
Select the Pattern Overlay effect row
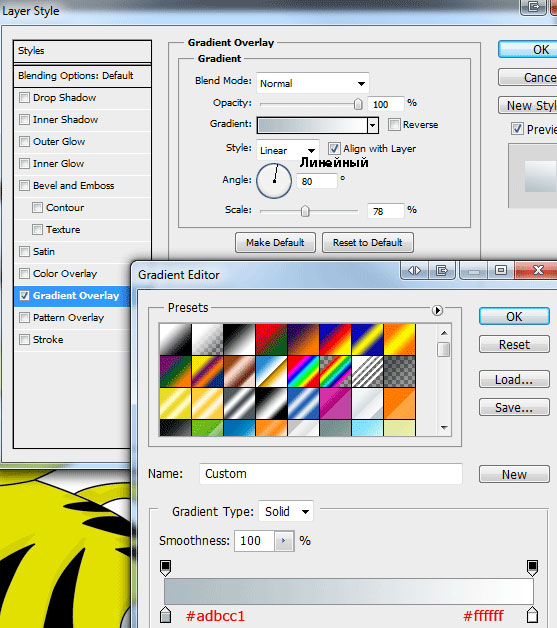(73, 318)
